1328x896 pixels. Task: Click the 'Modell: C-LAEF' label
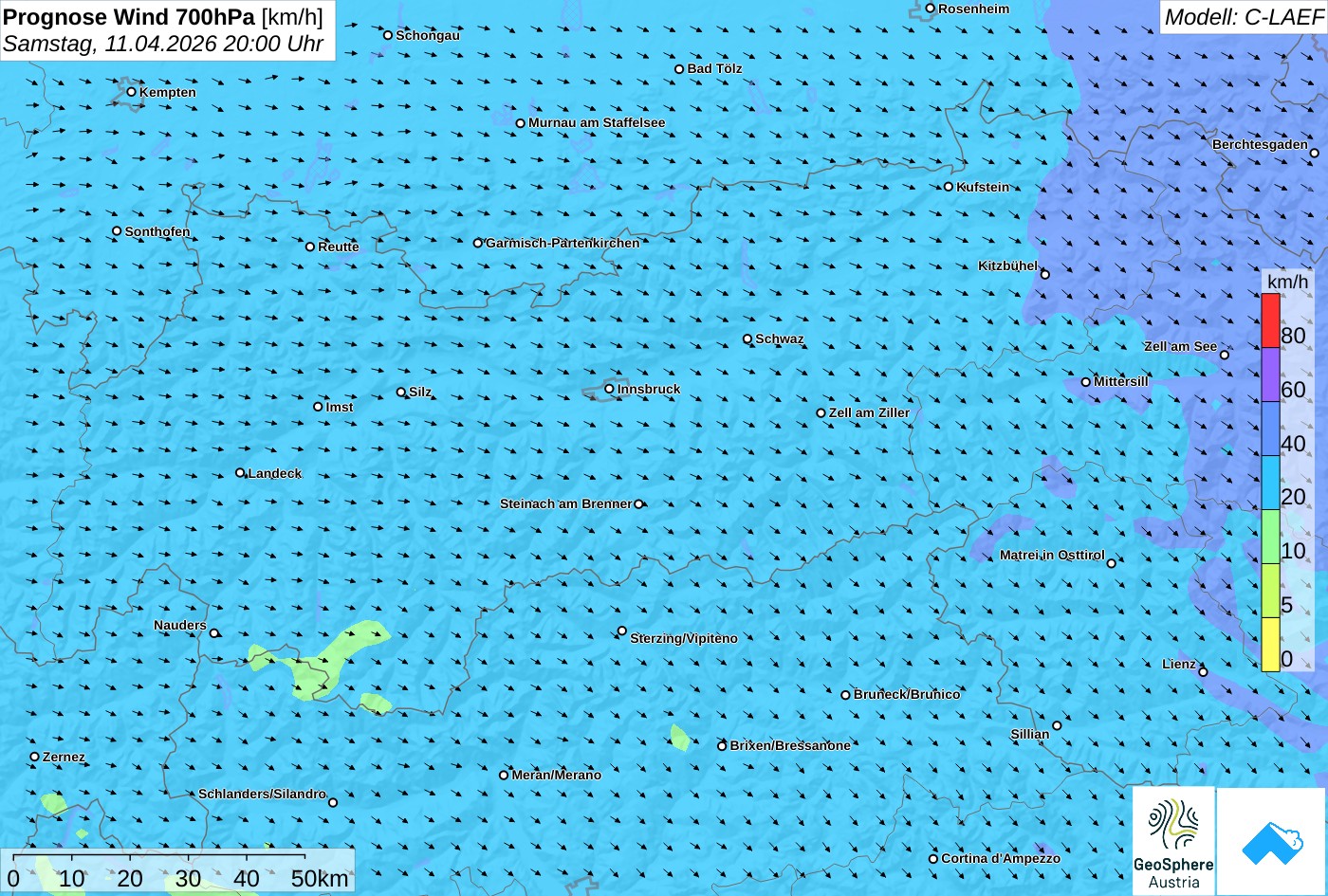tap(1243, 16)
